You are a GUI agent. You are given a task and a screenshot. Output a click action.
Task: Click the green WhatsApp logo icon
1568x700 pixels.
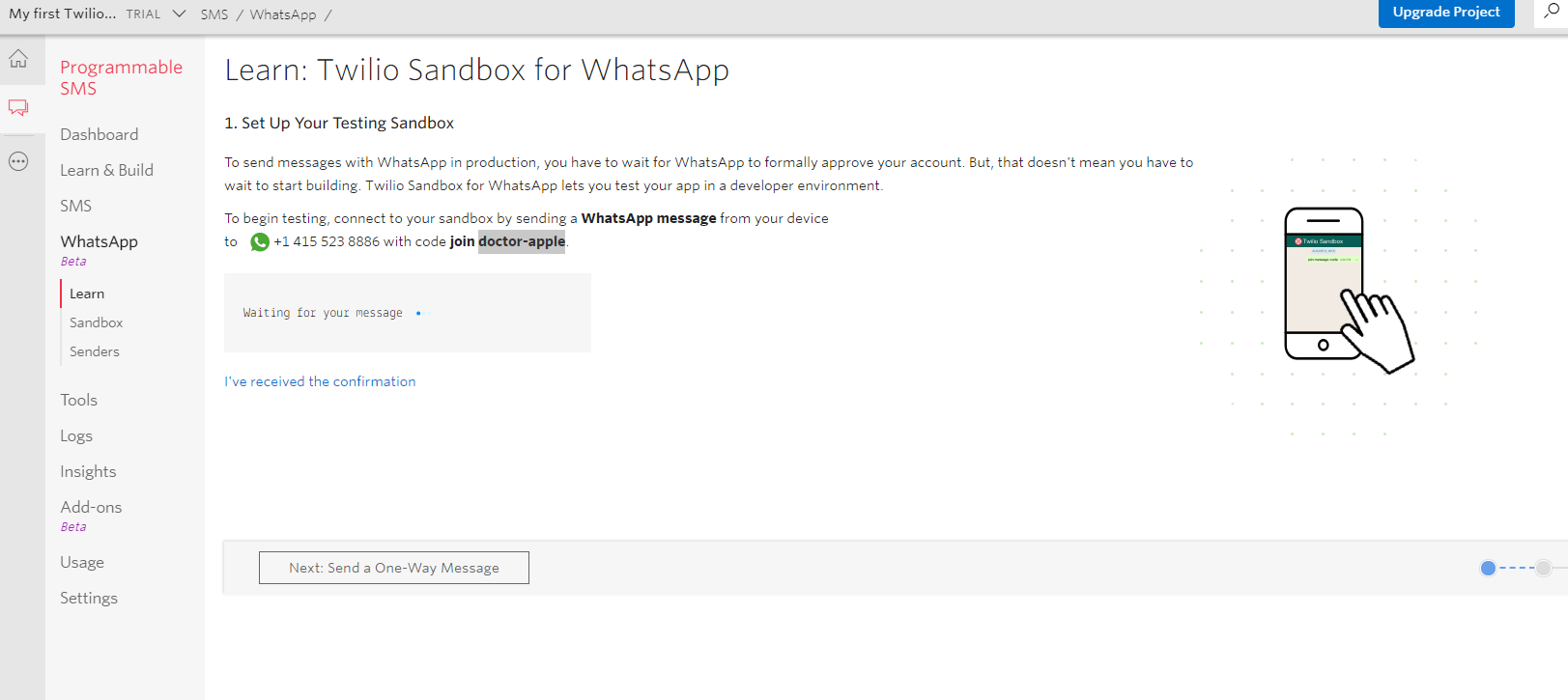(x=260, y=242)
